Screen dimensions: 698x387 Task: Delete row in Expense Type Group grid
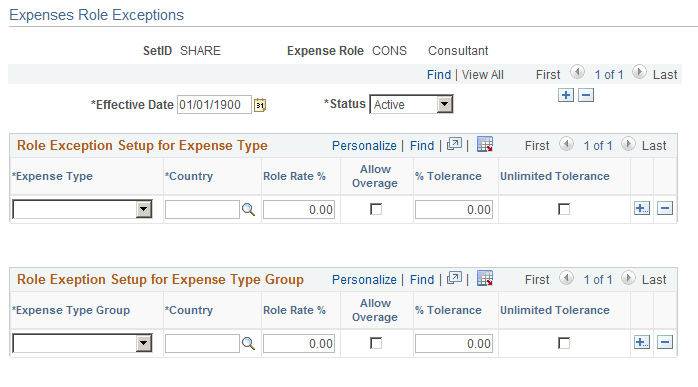665,342
